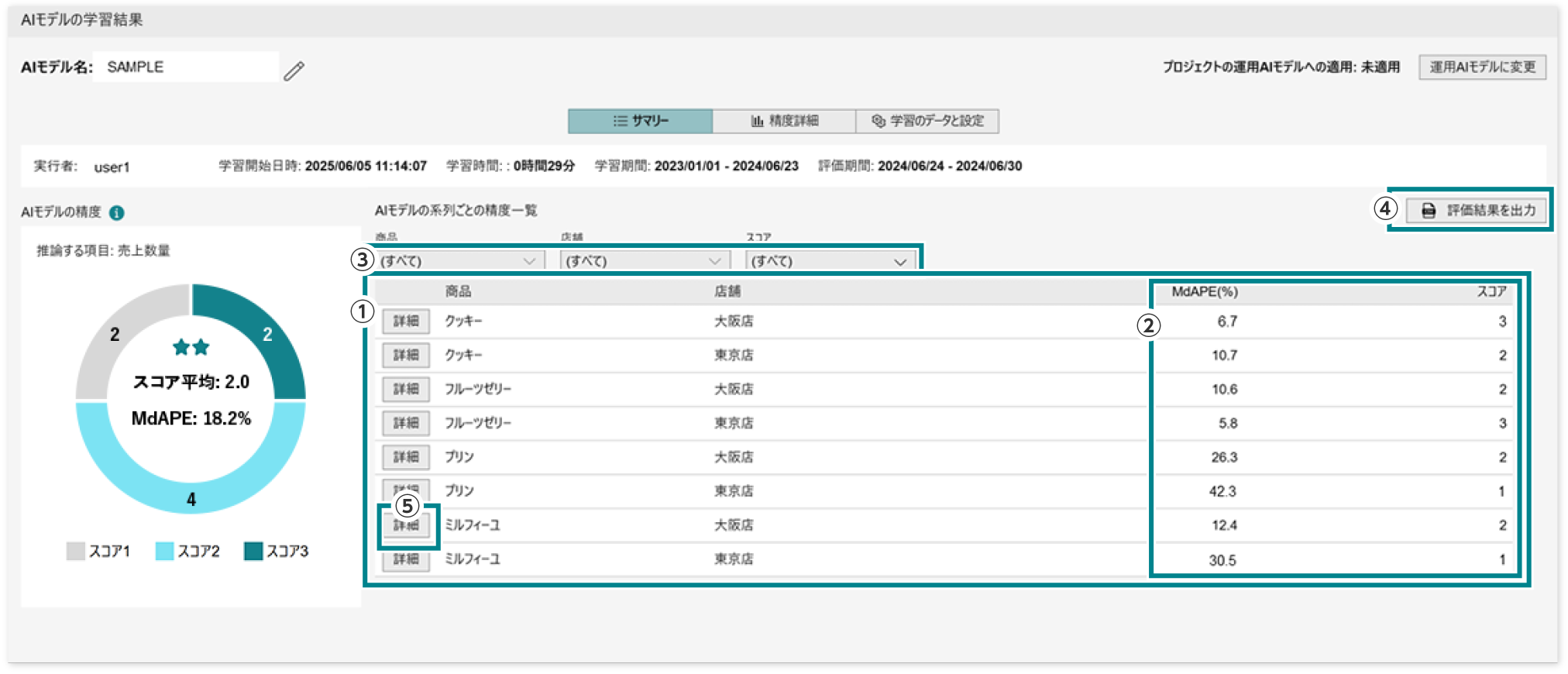Click the MdAPE value 26.3
This screenshot has width=1568, height=674.
(x=1225, y=458)
